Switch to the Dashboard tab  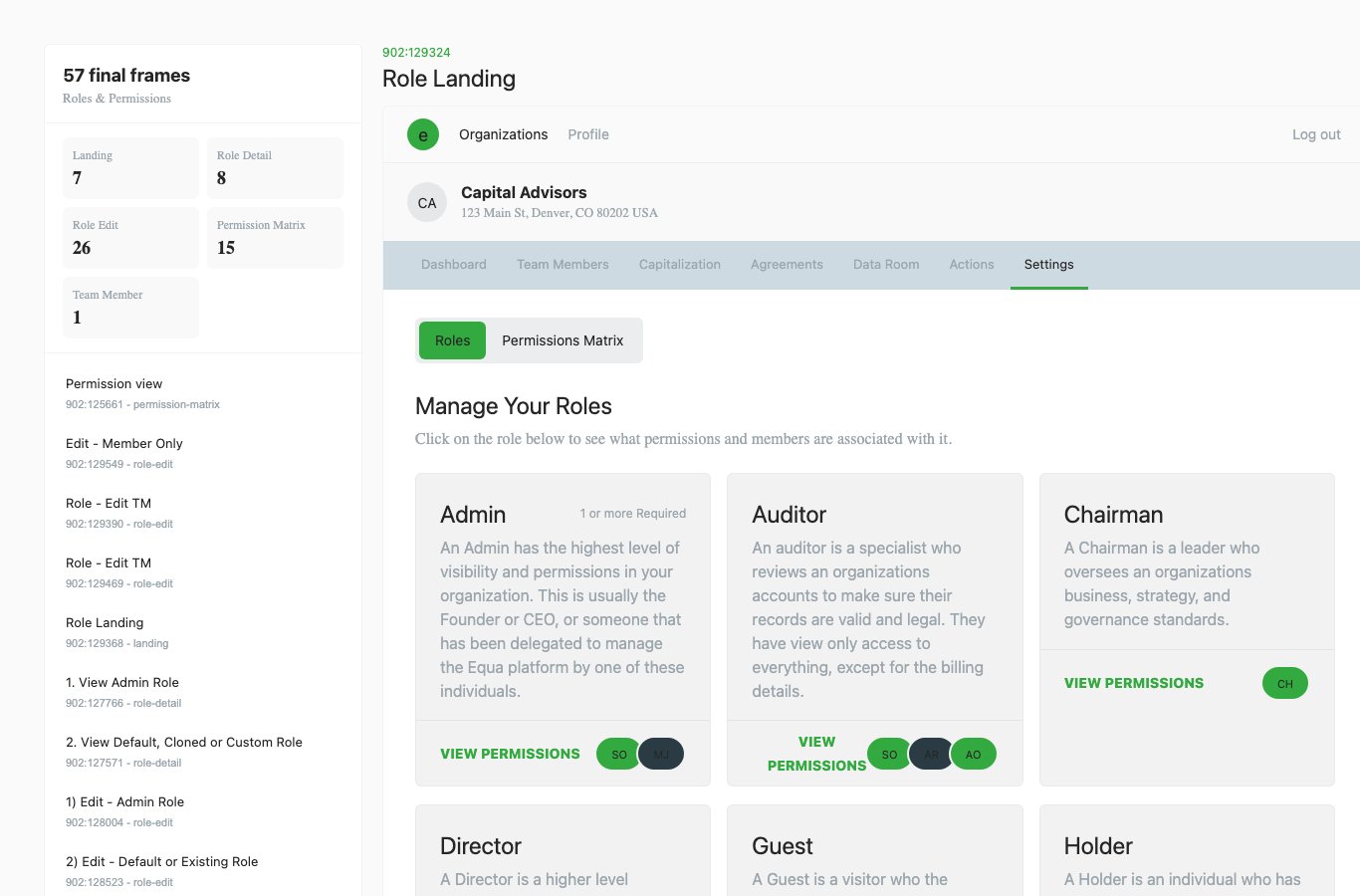tap(454, 265)
